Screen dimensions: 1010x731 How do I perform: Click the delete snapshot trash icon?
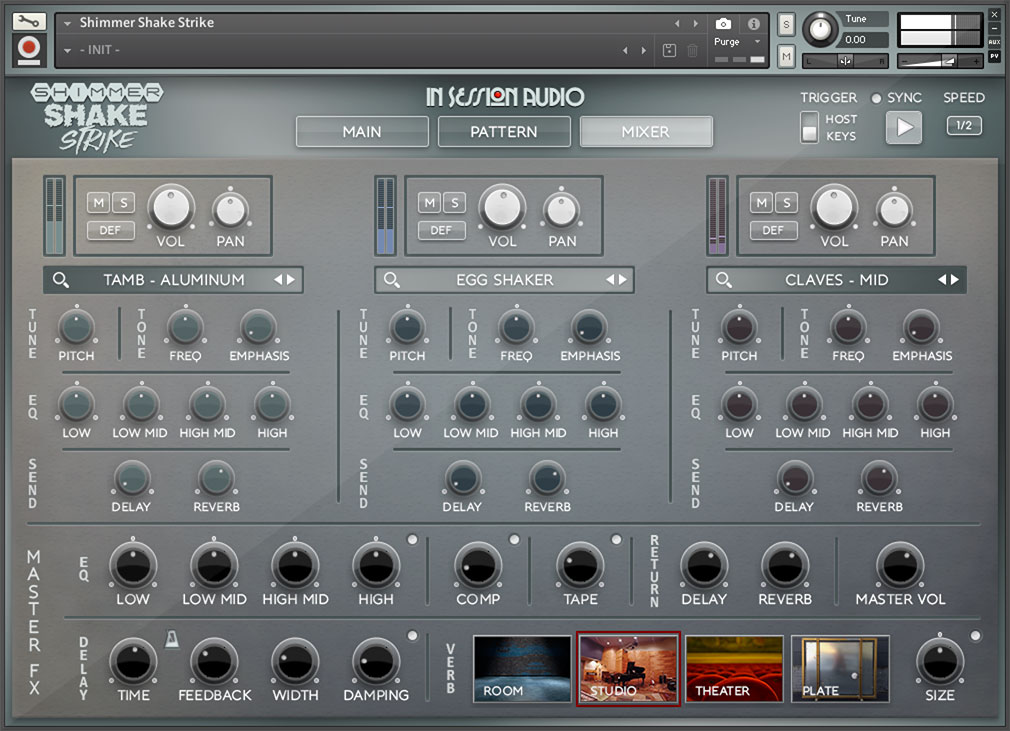(x=693, y=50)
